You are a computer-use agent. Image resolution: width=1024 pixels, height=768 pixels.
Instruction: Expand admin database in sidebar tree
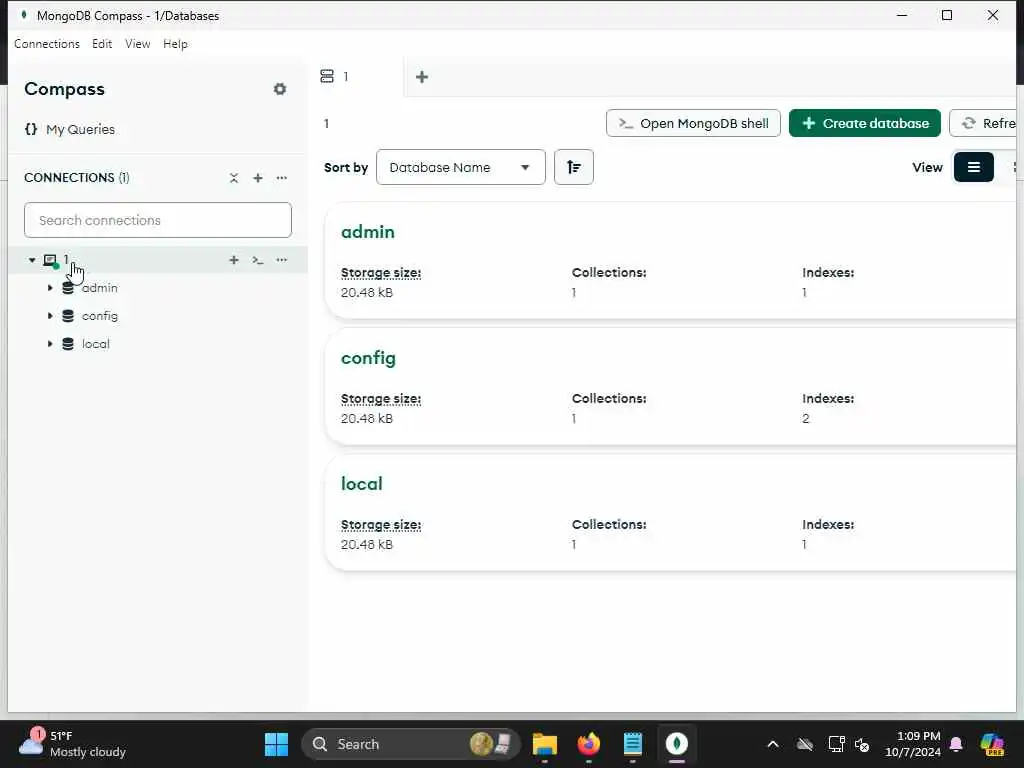[50, 288]
